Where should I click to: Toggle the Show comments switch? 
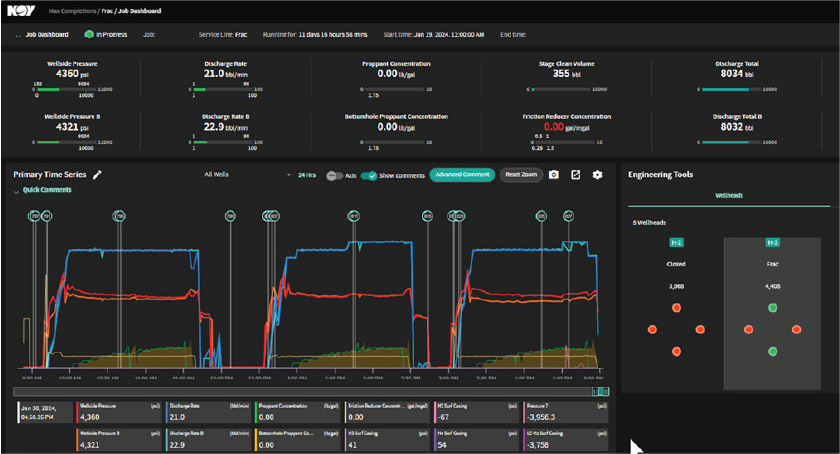[369, 176]
